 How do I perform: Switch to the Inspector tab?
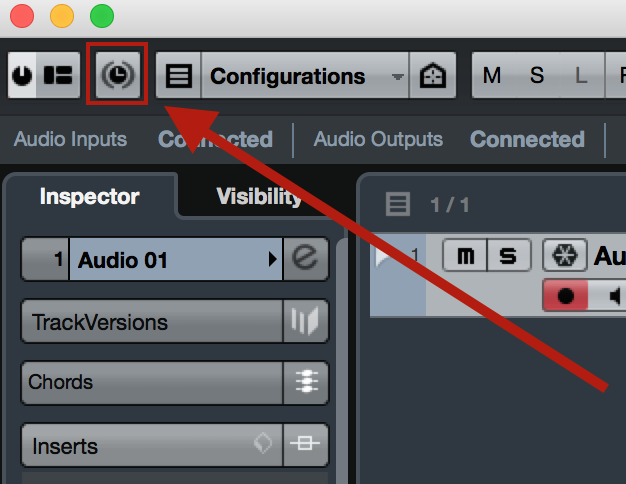pos(89,196)
